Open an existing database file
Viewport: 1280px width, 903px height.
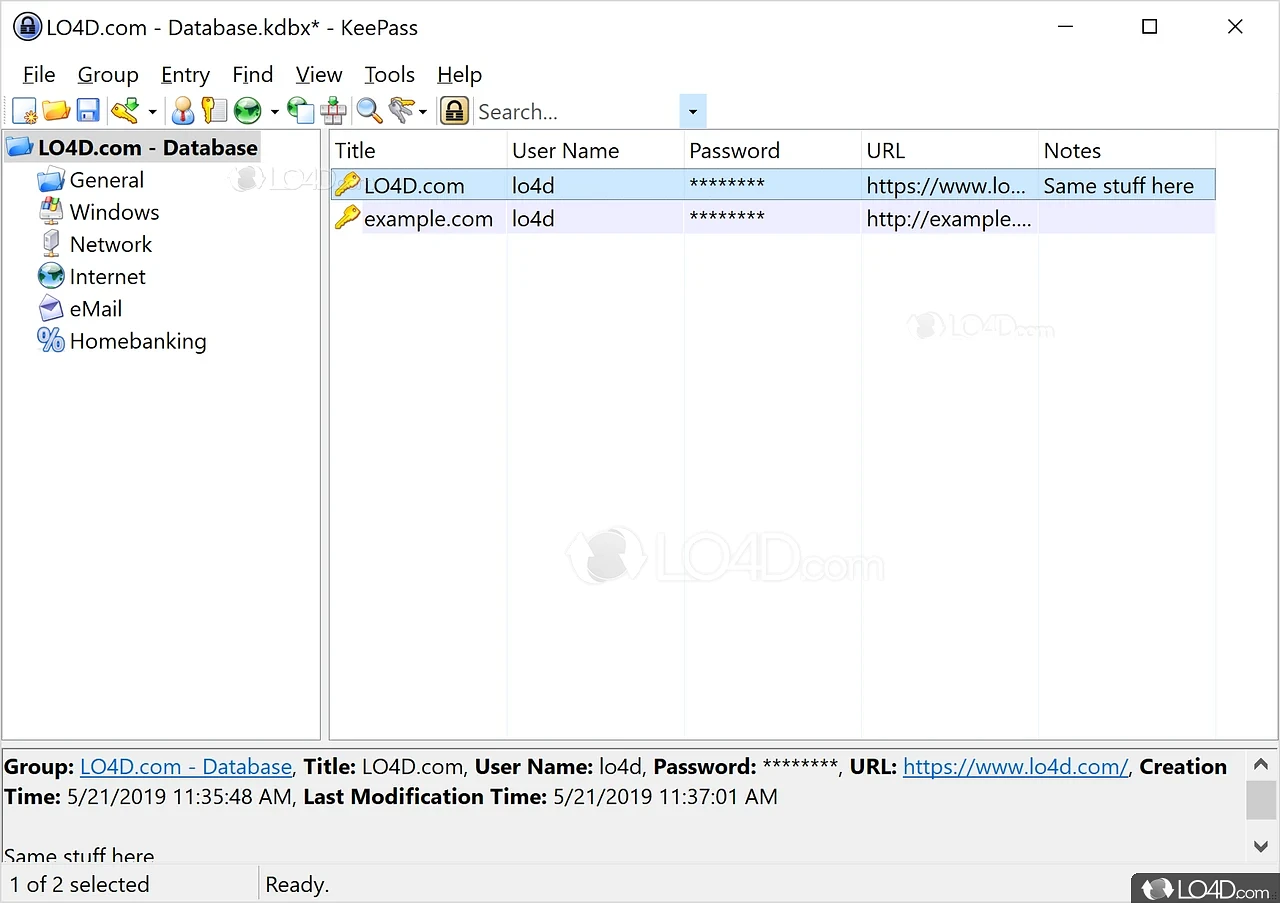[x=56, y=110]
